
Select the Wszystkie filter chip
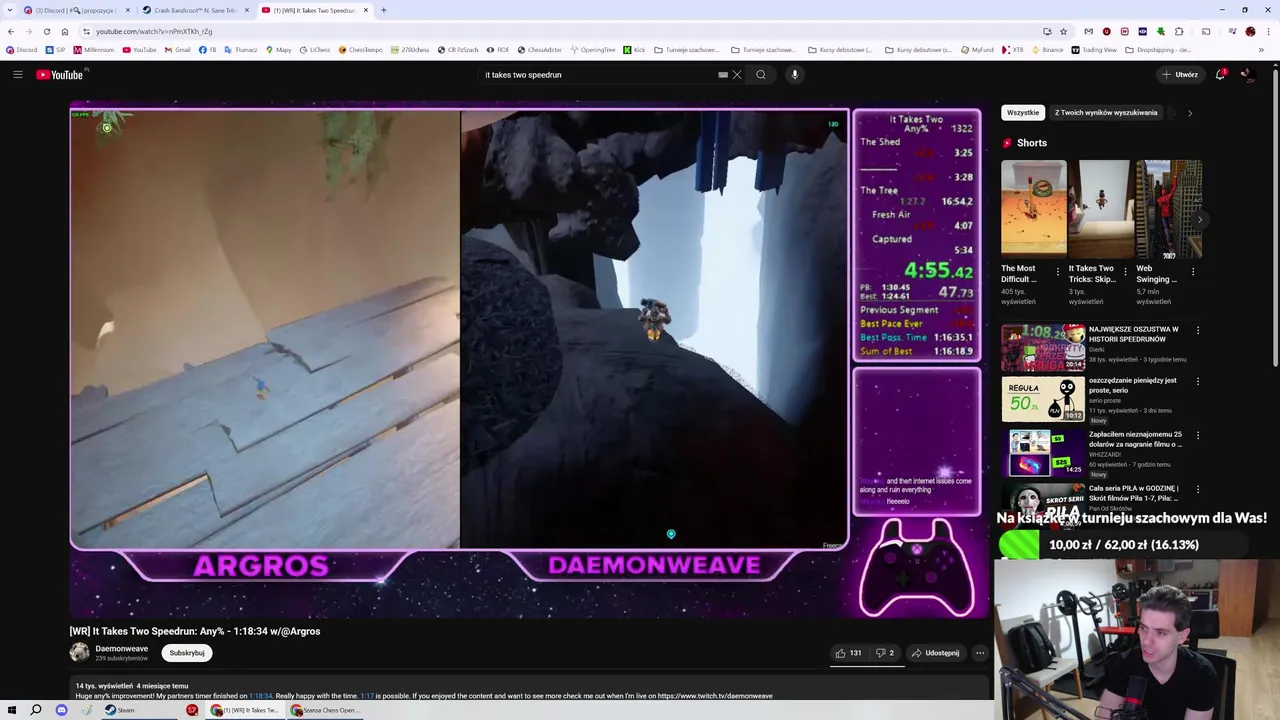point(1023,113)
